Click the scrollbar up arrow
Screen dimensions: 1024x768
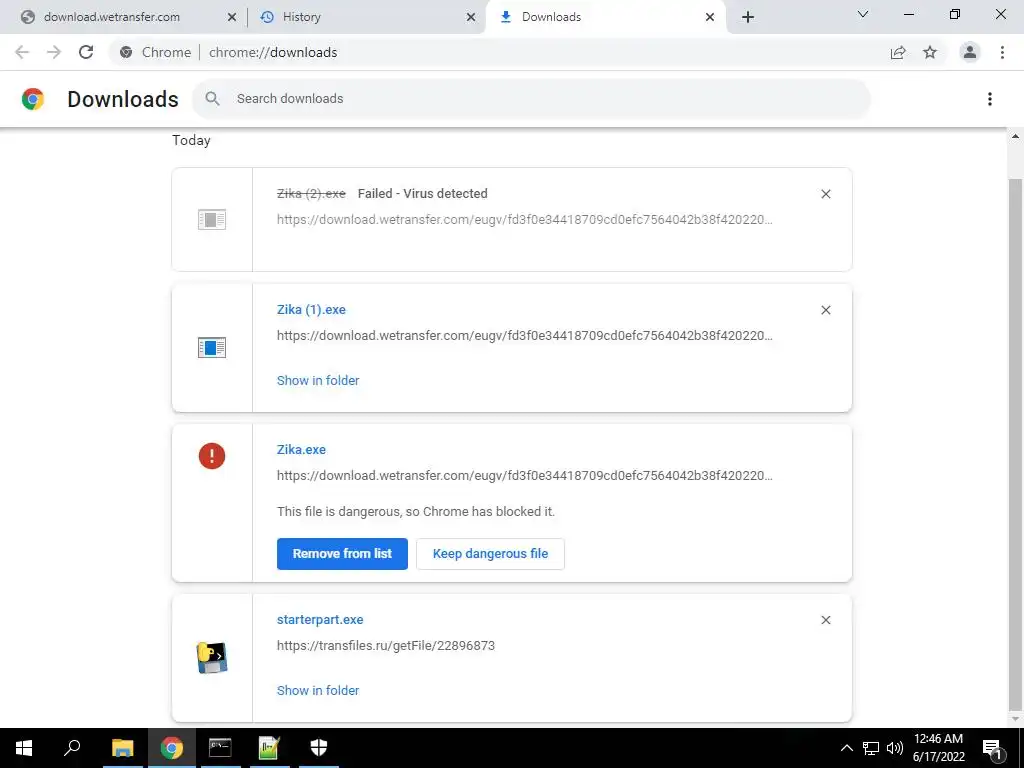1015,136
